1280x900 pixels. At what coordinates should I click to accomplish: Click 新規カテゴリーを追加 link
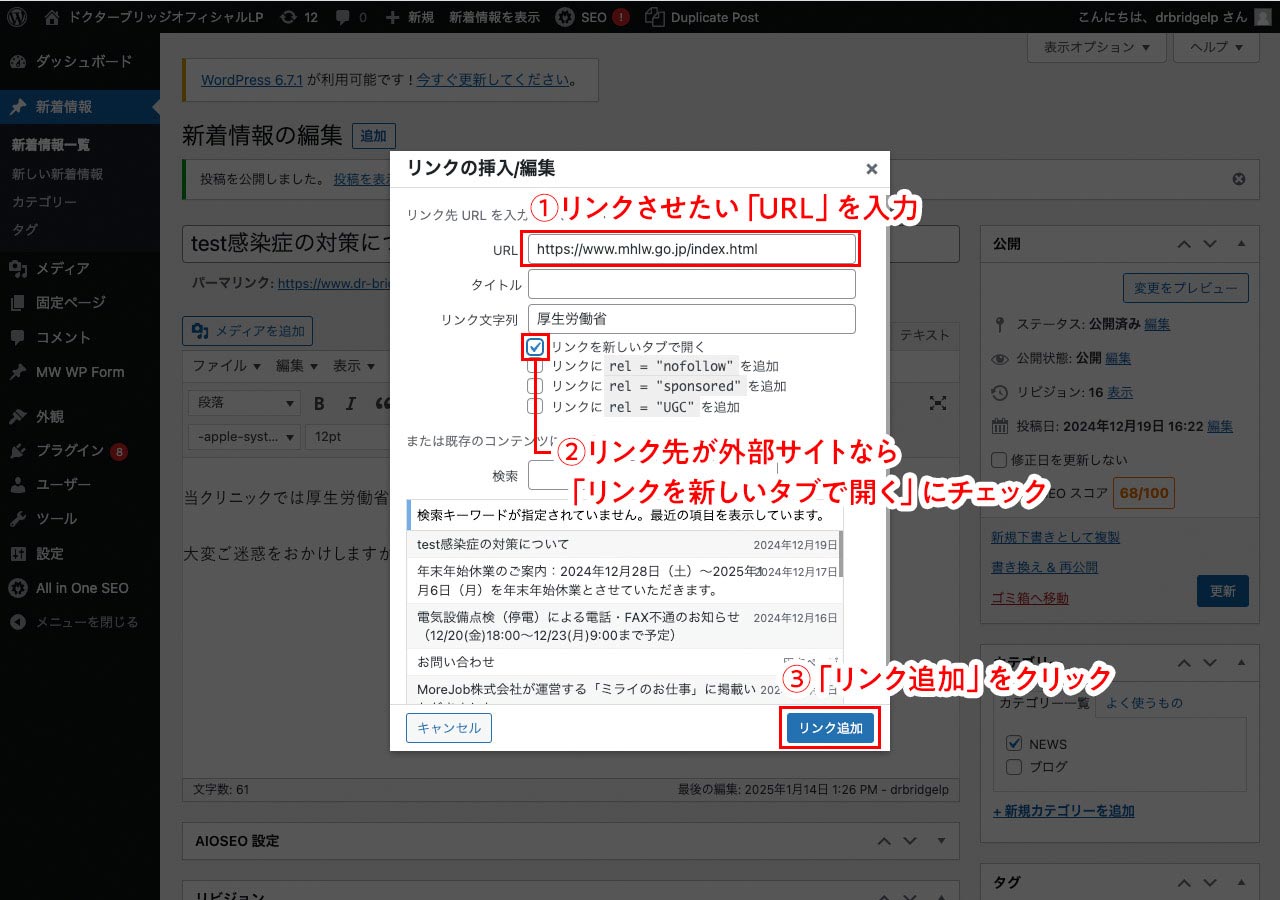1063,811
